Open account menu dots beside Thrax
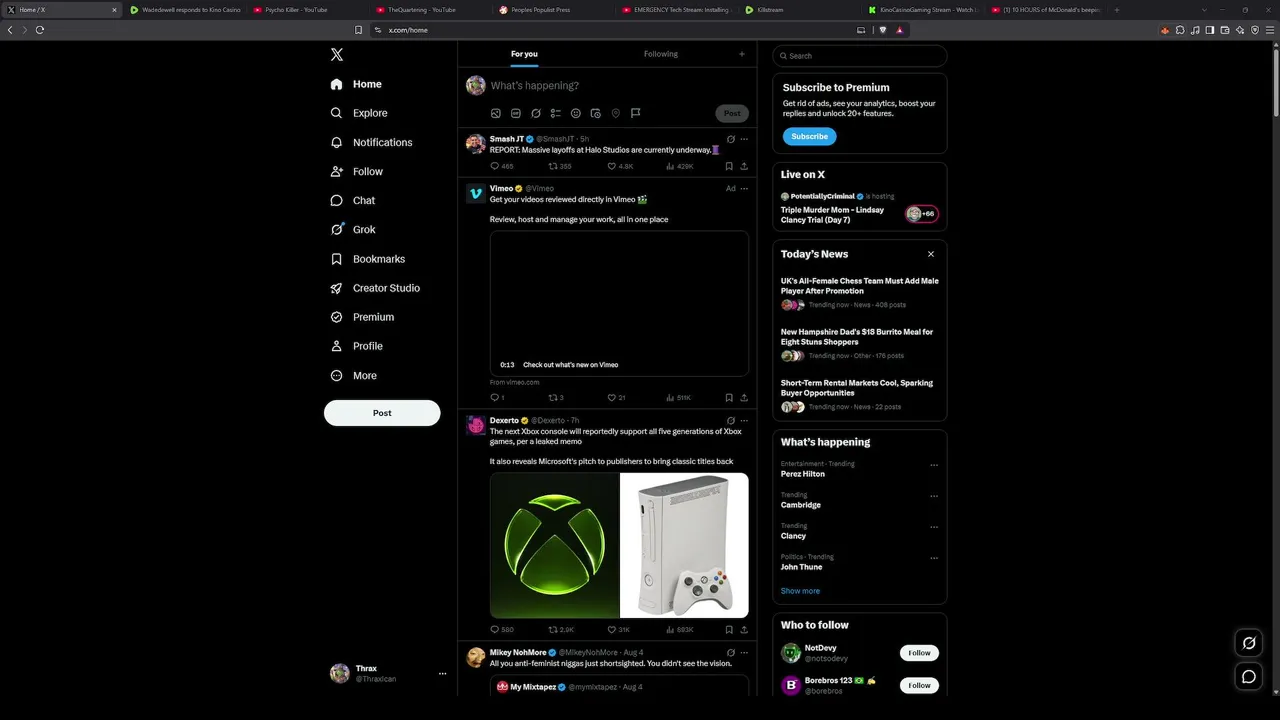 [x=442, y=674]
